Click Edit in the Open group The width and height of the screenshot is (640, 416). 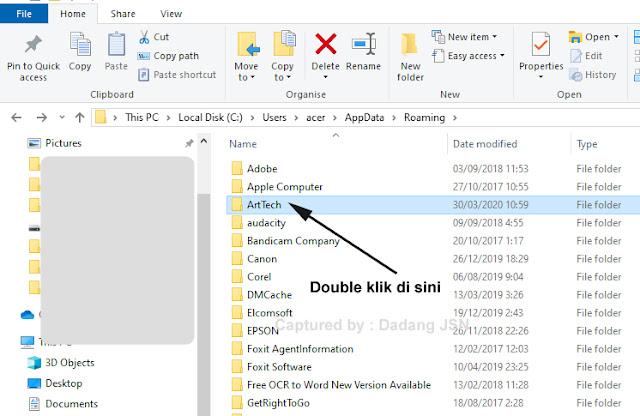(586, 56)
